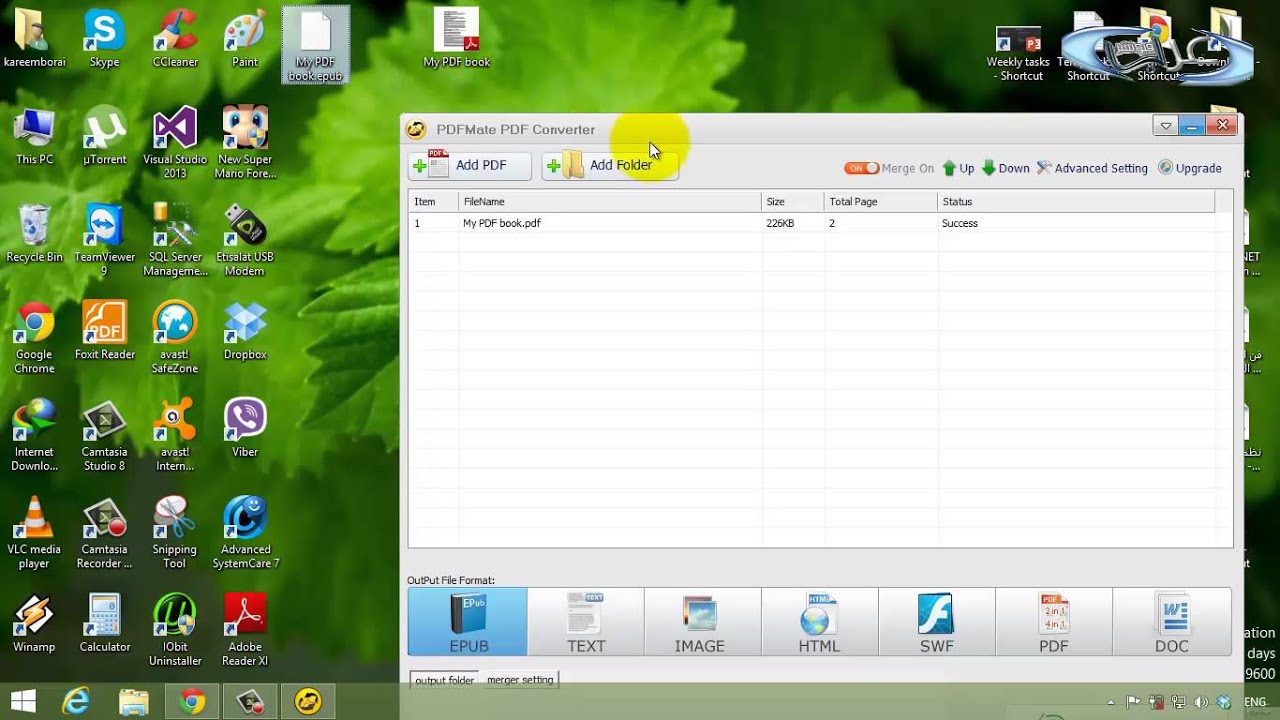The width and height of the screenshot is (1280, 720).
Task: Click the FileName column header
Action: pyautogui.click(x=609, y=201)
